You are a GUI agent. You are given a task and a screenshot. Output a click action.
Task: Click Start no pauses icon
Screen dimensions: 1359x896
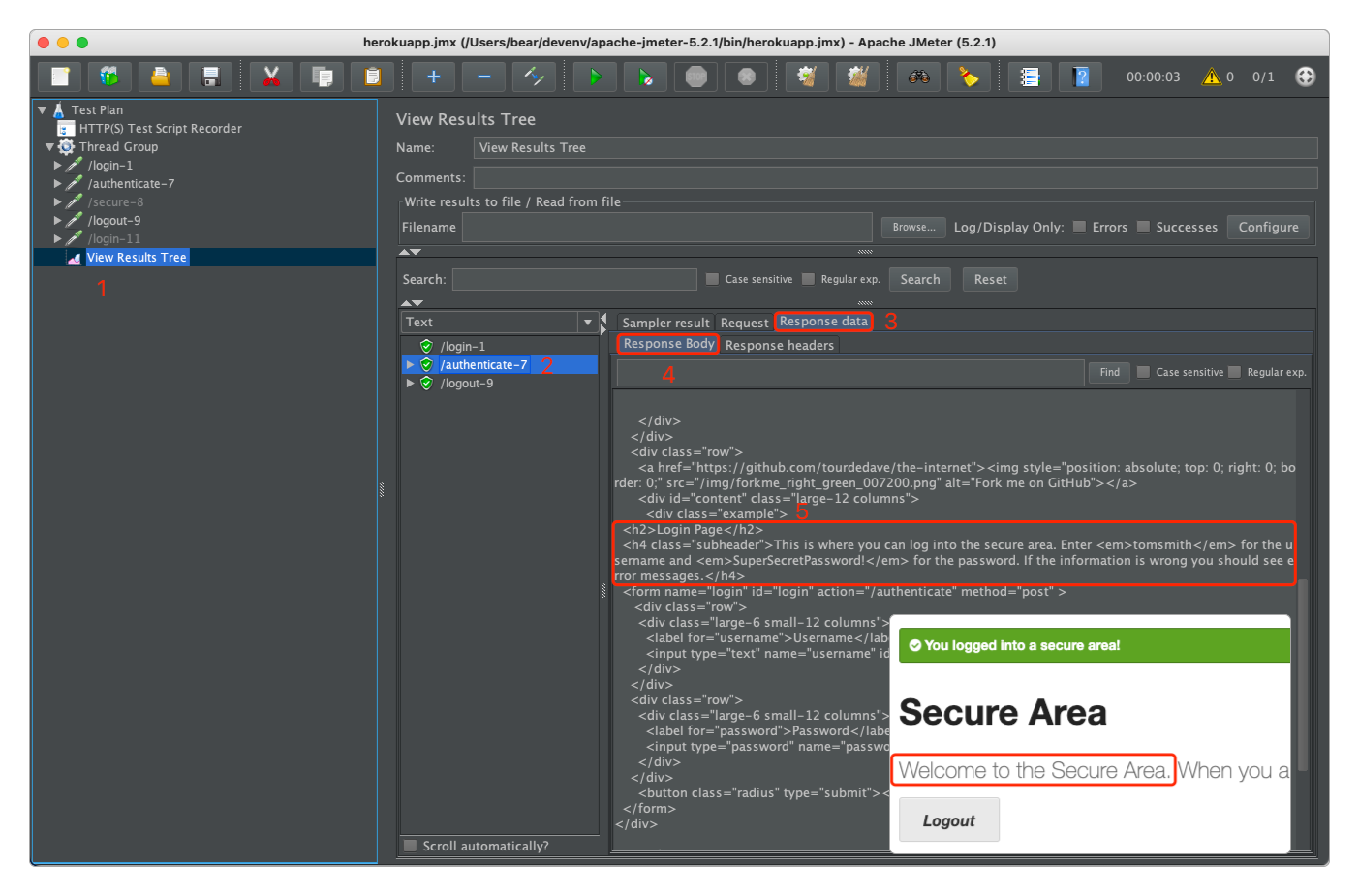point(645,77)
